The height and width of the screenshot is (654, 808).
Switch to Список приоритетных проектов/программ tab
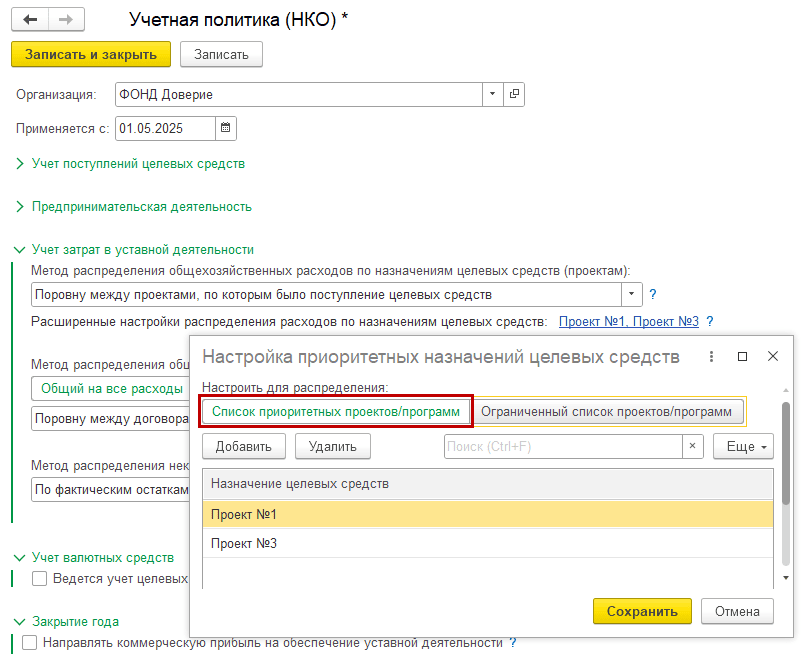click(x=336, y=411)
